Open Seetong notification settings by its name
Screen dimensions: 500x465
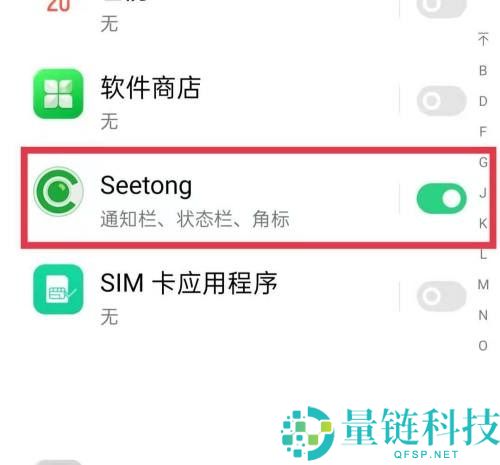coord(146,186)
